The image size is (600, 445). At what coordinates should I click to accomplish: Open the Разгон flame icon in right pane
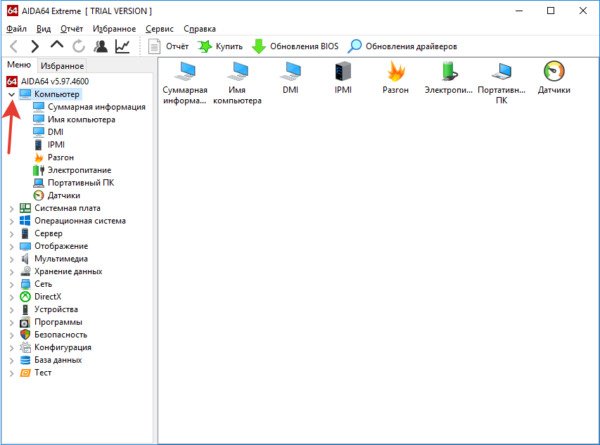pyautogui.click(x=396, y=77)
